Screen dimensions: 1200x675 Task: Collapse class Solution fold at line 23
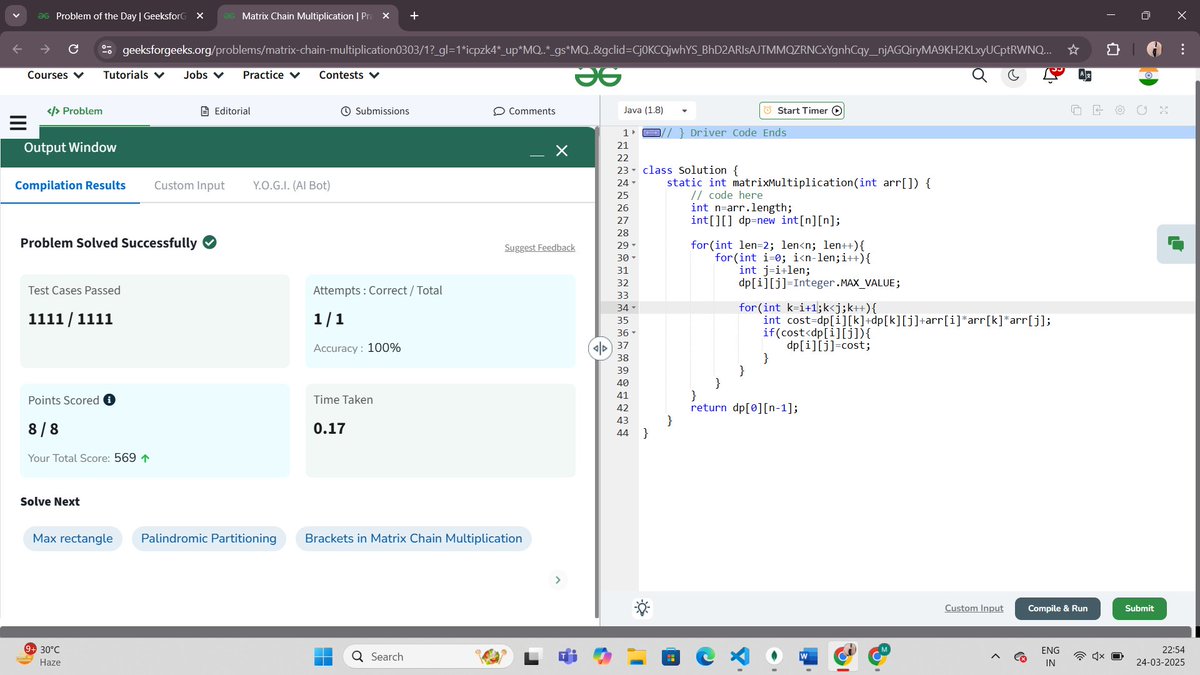633,171
